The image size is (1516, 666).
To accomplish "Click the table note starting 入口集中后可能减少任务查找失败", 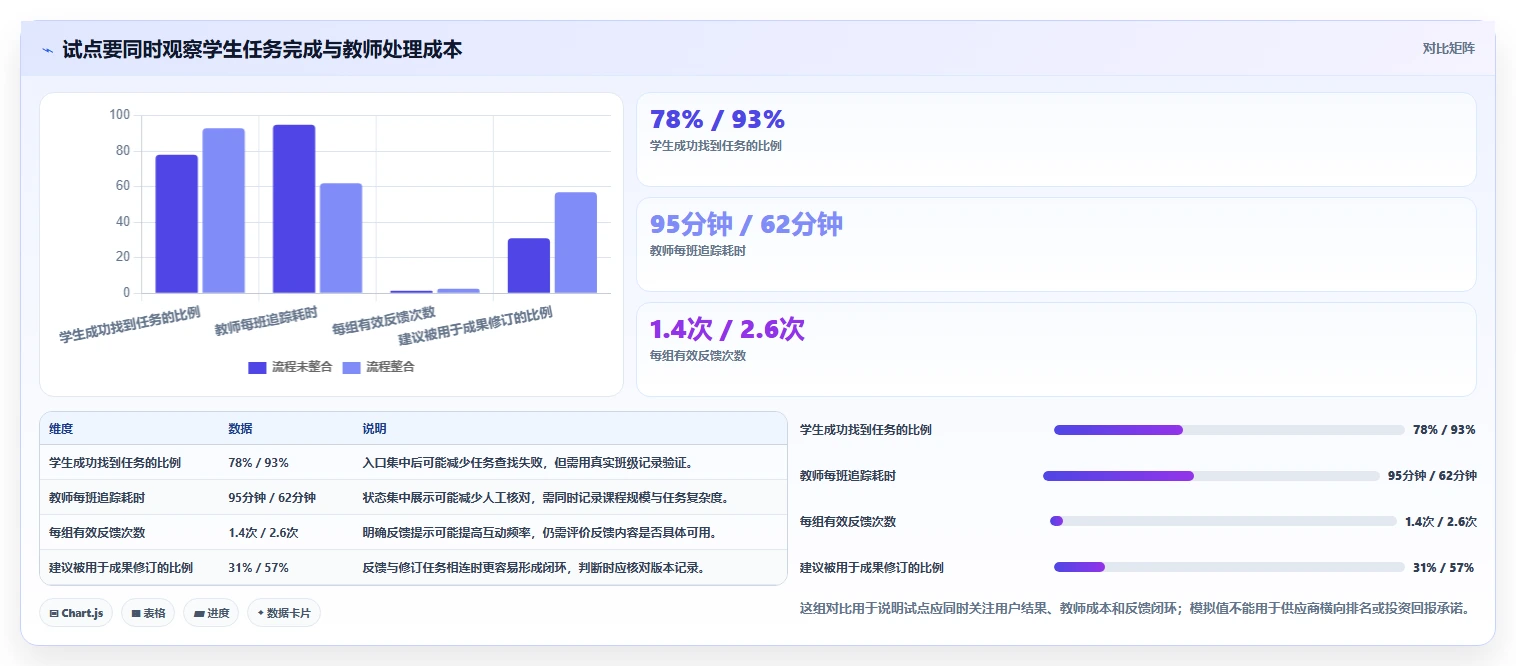I will (528, 463).
